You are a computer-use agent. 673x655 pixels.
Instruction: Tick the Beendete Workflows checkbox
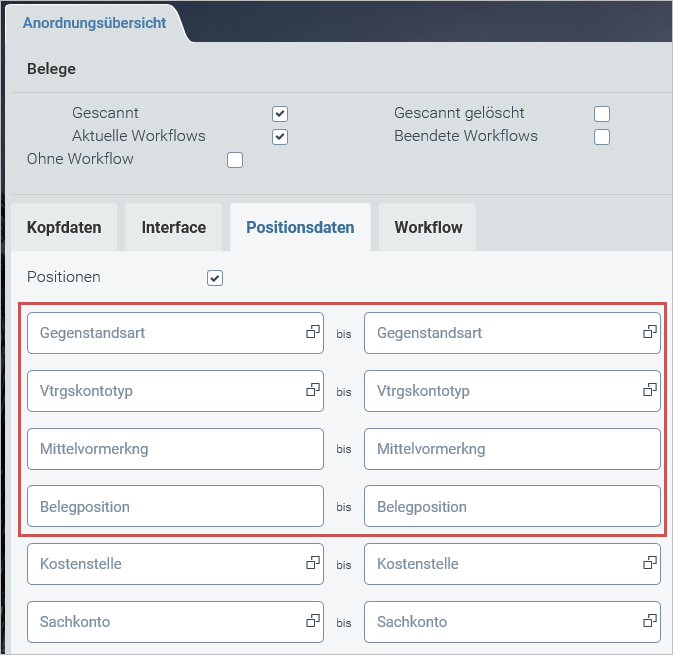point(602,137)
